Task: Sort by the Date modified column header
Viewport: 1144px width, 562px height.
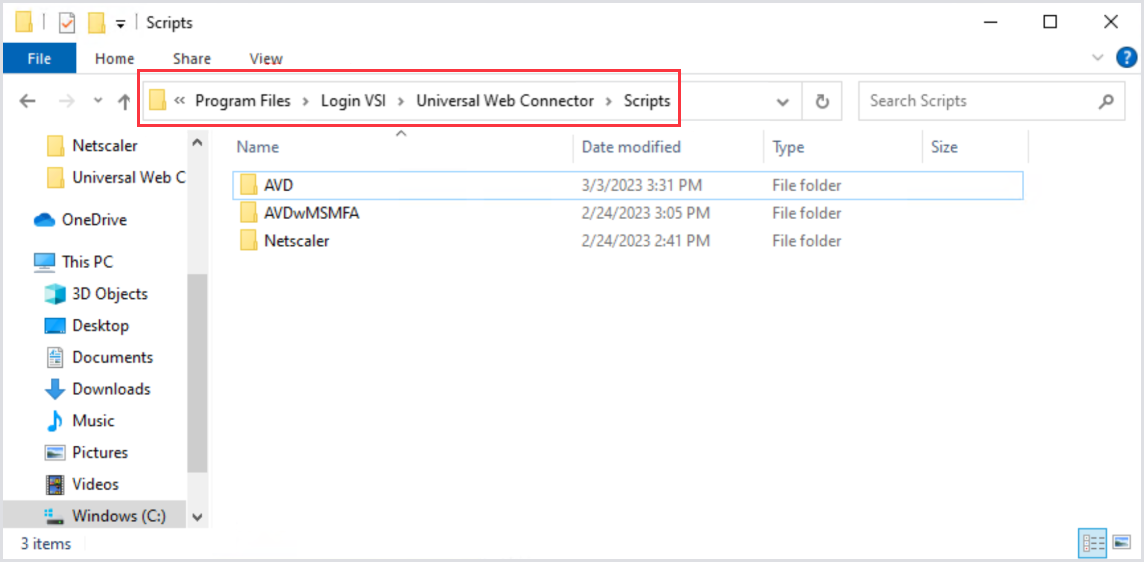Action: coord(631,147)
